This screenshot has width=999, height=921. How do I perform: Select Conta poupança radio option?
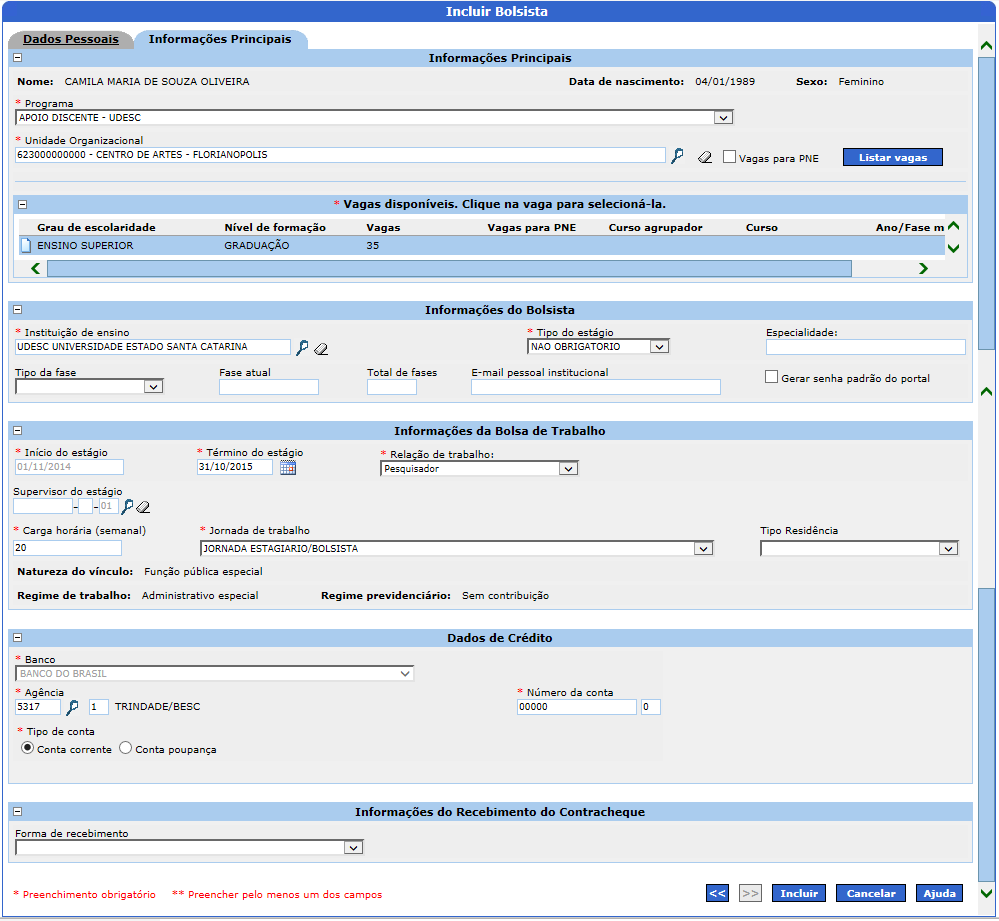tap(126, 748)
